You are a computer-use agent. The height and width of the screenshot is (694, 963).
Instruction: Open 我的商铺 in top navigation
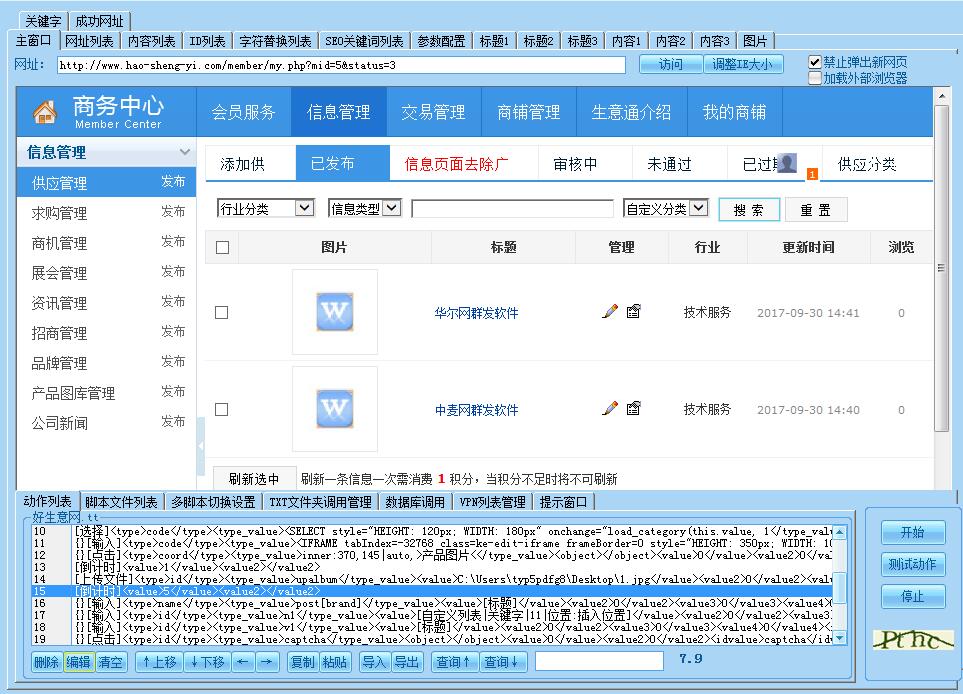pyautogui.click(x=735, y=112)
